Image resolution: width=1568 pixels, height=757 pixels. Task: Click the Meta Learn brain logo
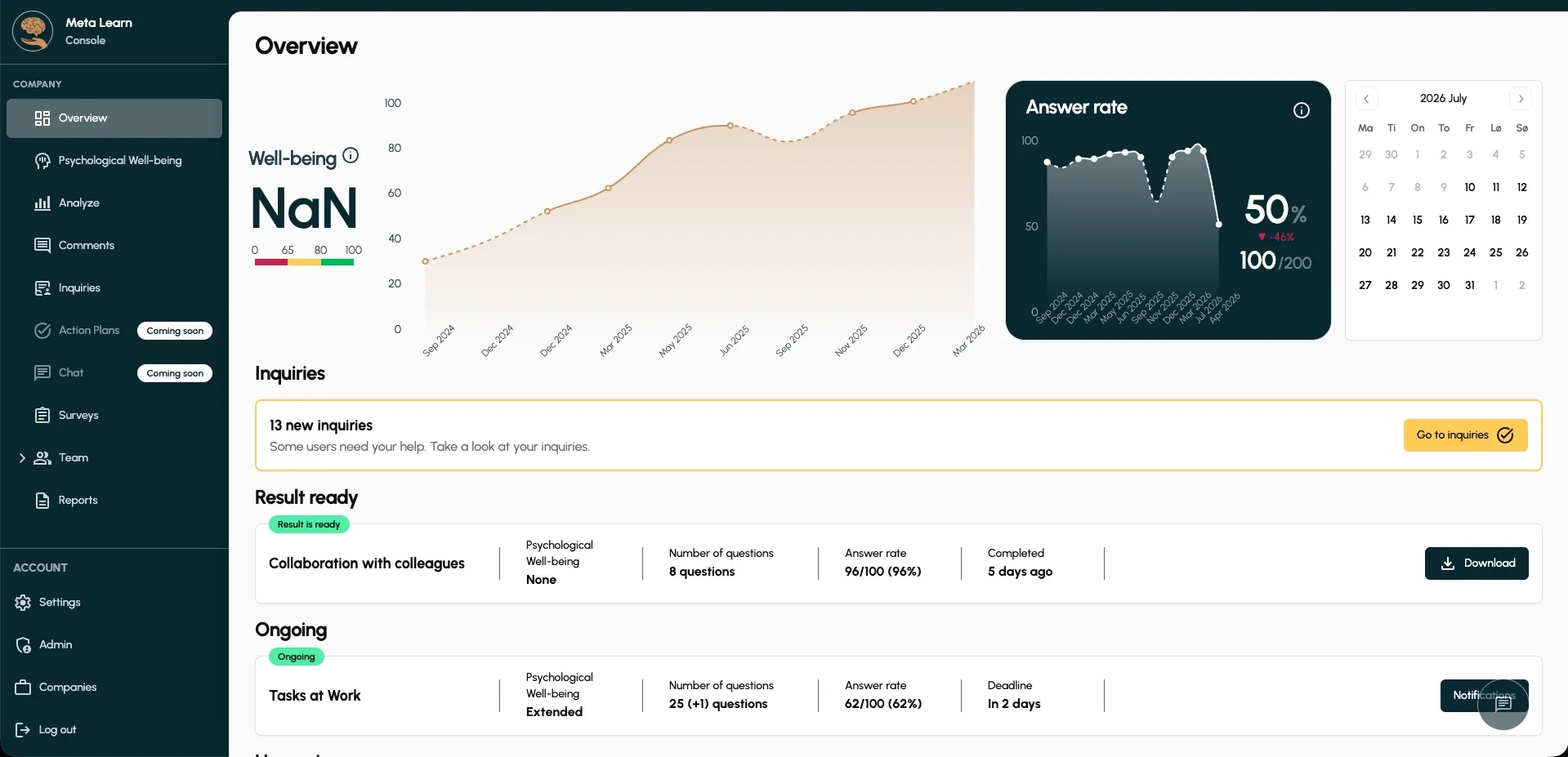pos(33,31)
